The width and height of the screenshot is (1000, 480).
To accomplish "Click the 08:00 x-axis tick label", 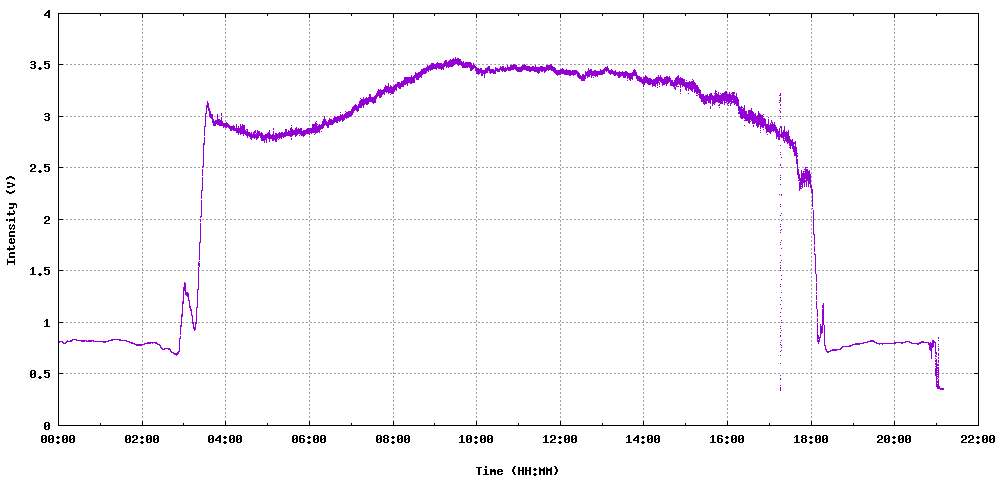I will click(x=393, y=439).
